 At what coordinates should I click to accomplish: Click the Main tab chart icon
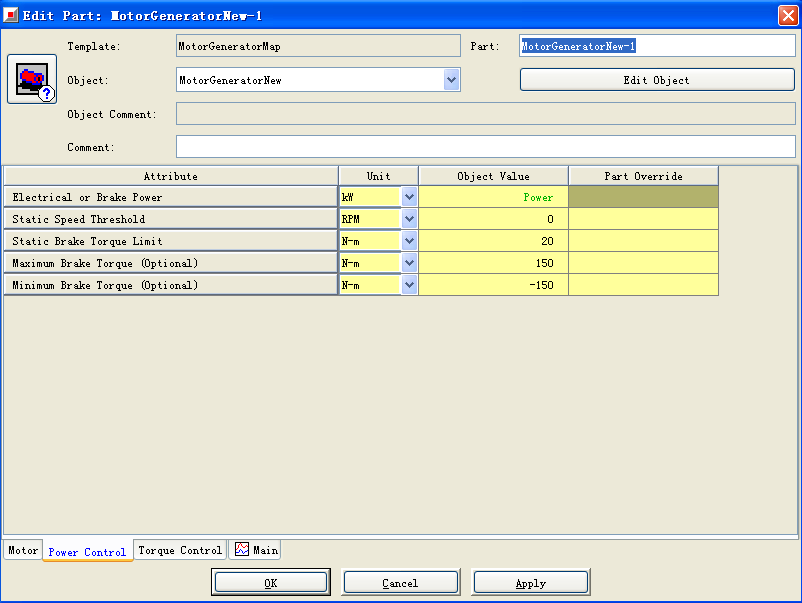click(x=242, y=549)
